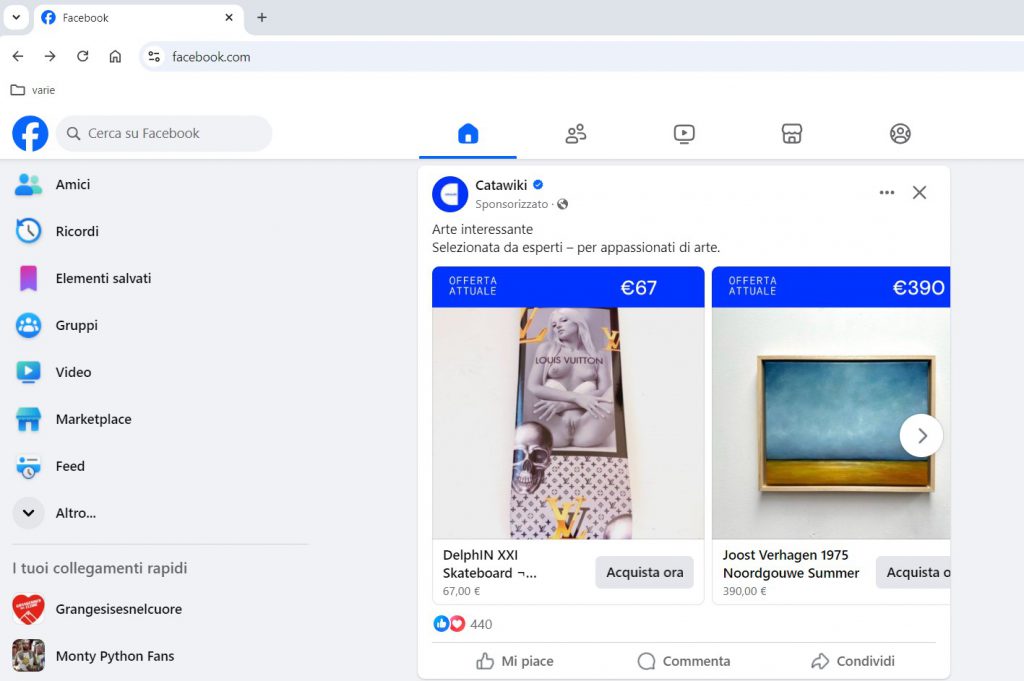Image resolution: width=1024 pixels, height=681 pixels.
Task: Click Condividi on the post
Action: [852, 661]
